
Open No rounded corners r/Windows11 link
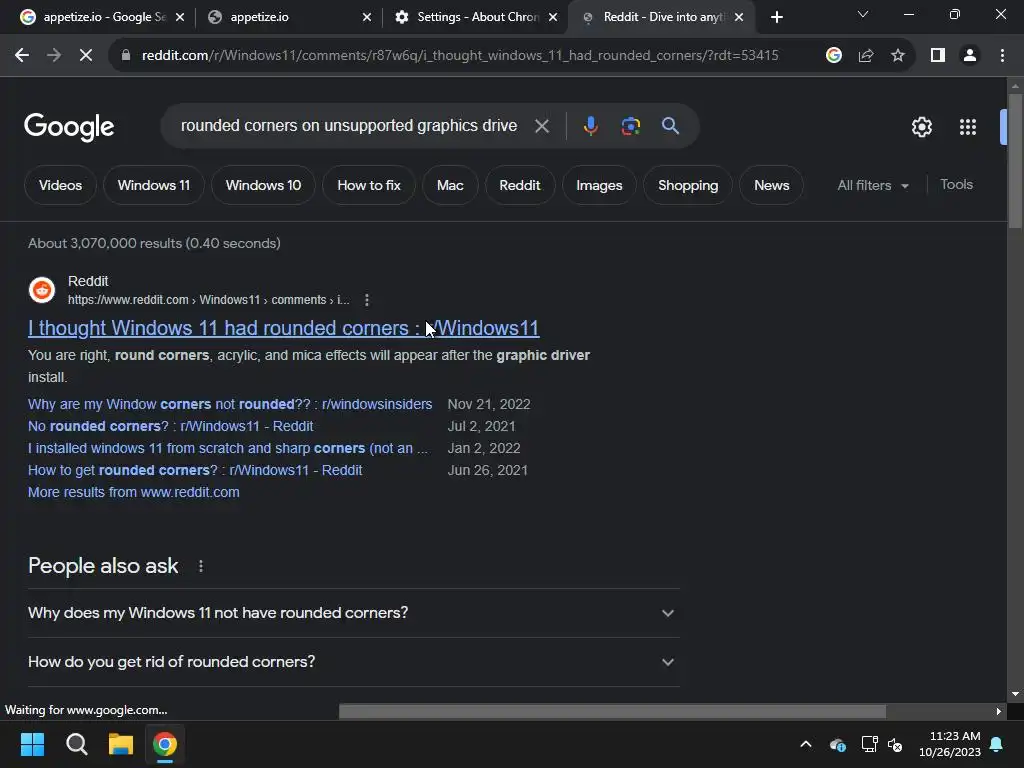tap(170, 426)
